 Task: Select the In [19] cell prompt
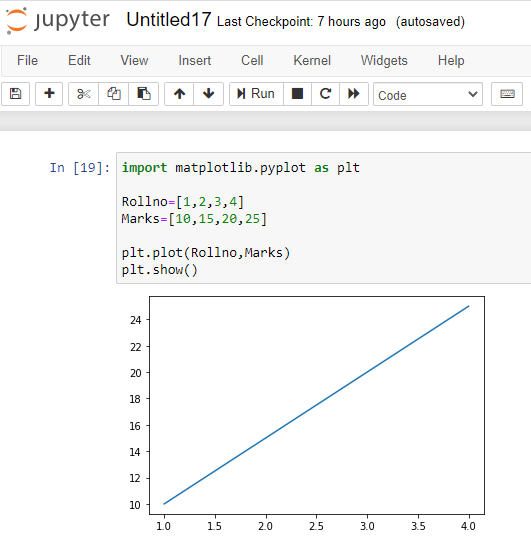[80, 168]
